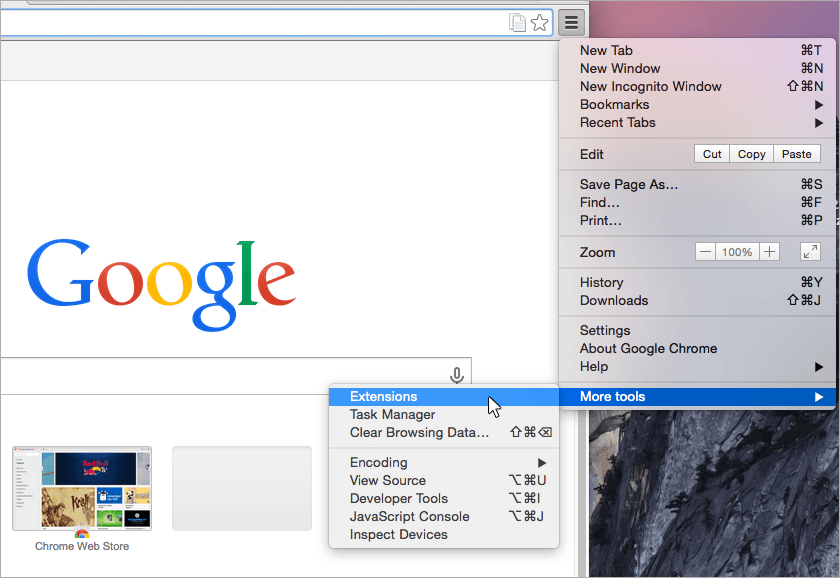Image resolution: width=840 pixels, height=578 pixels.
Task: Open the More tools submenu
Action: (697, 397)
